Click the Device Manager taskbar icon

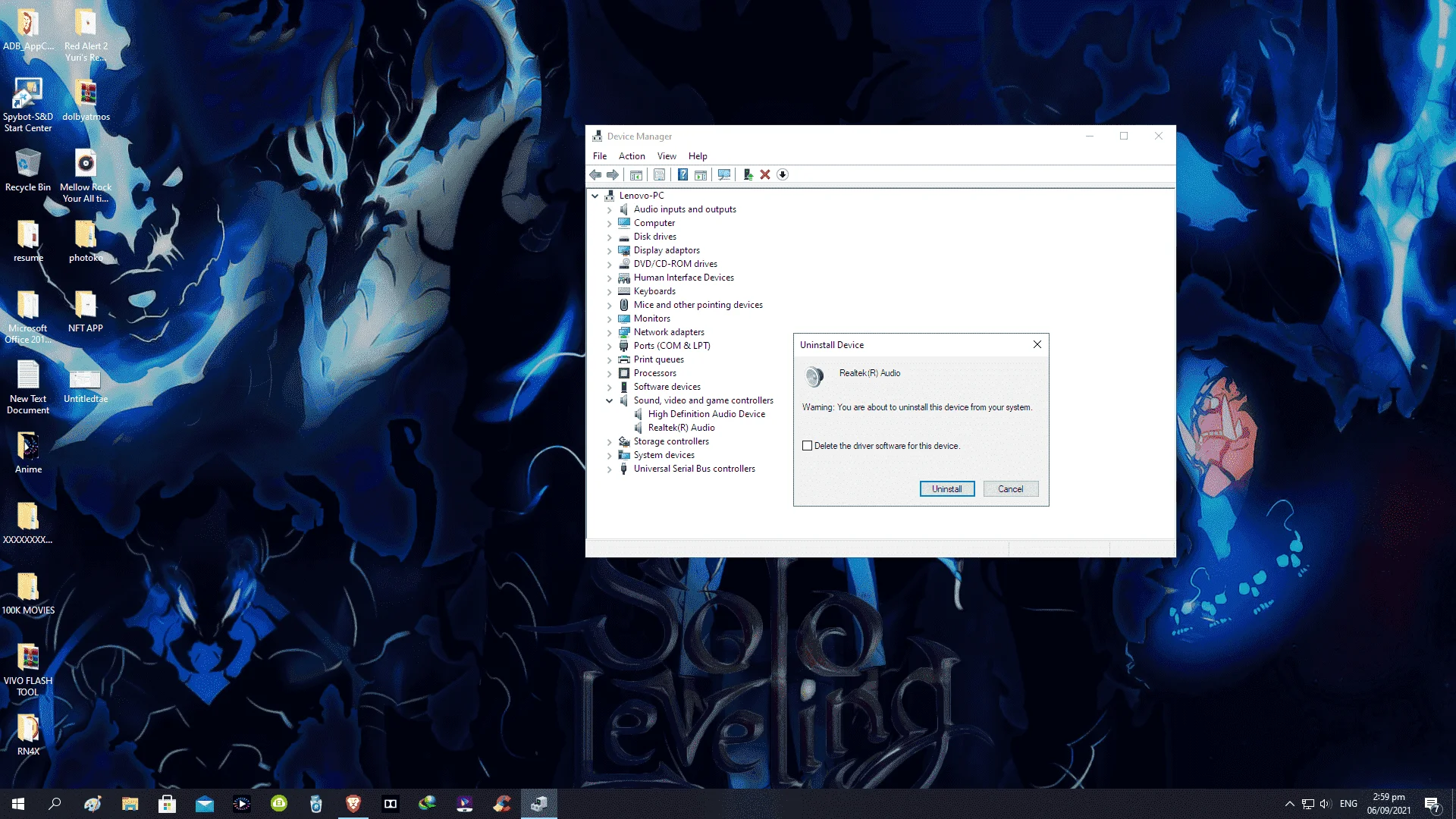click(539, 804)
